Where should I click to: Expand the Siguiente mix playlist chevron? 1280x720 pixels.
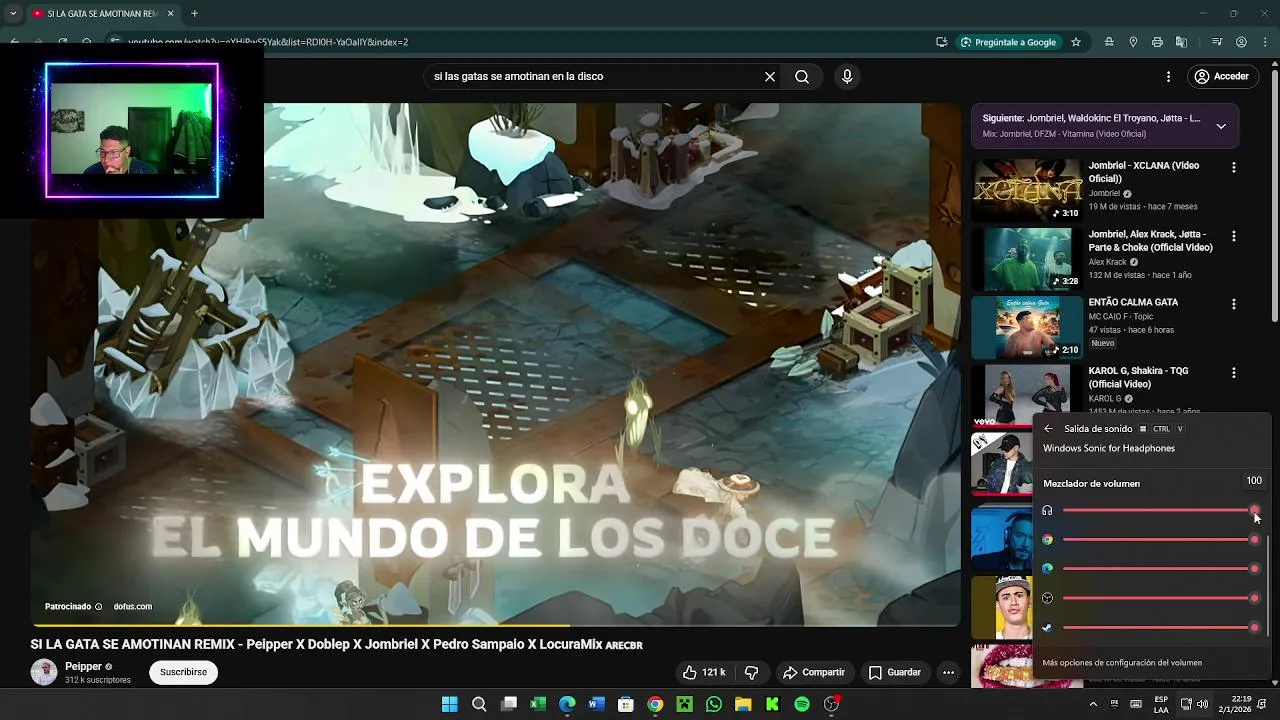tap(1221, 126)
